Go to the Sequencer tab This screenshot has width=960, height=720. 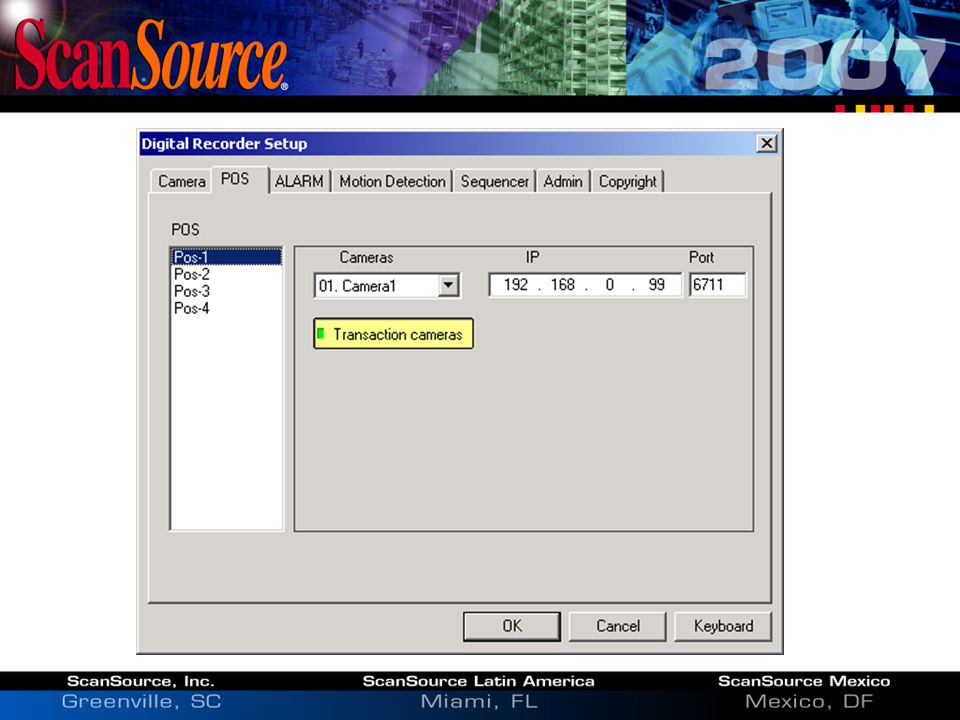point(494,181)
